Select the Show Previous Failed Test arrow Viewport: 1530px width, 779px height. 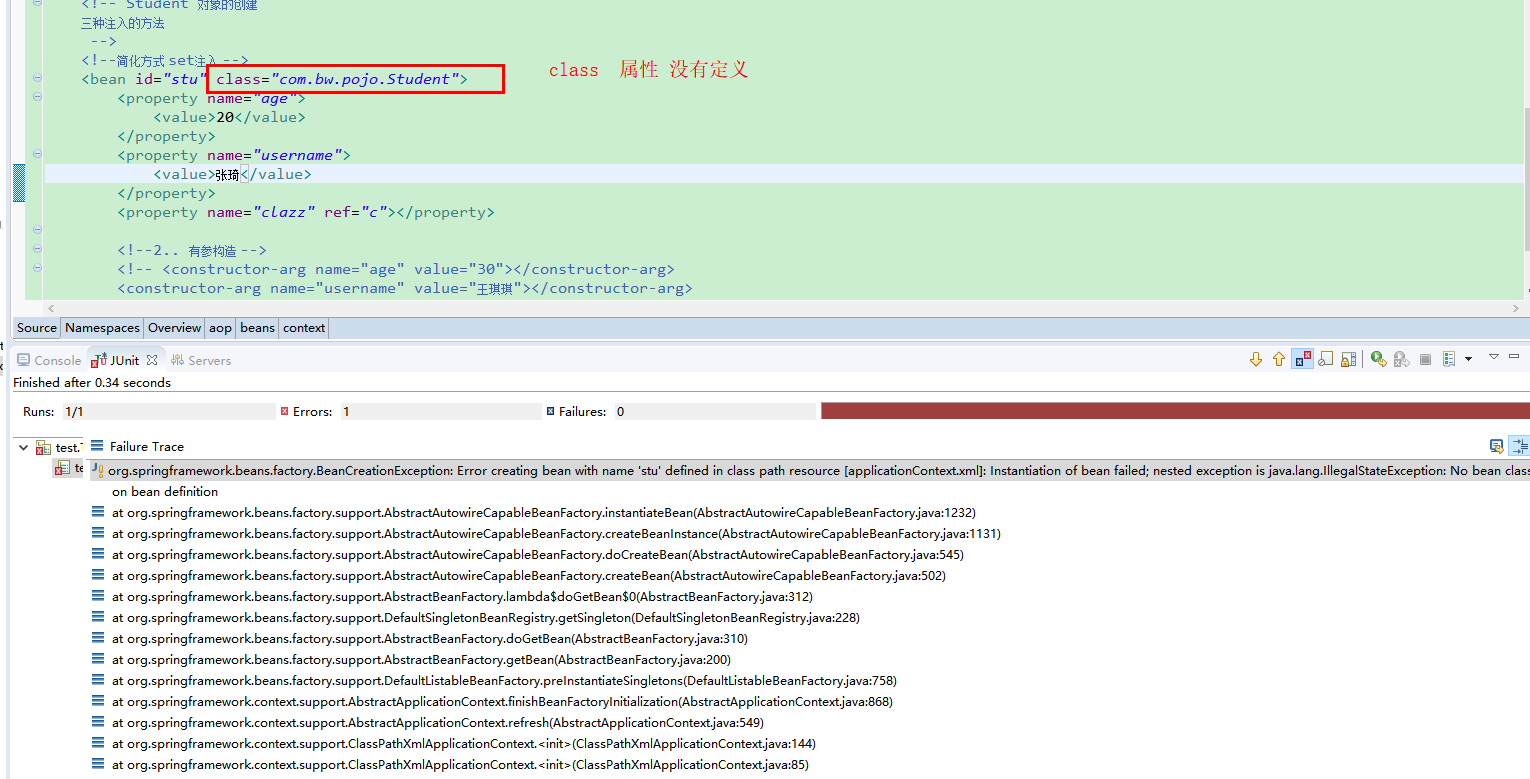point(1279,358)
